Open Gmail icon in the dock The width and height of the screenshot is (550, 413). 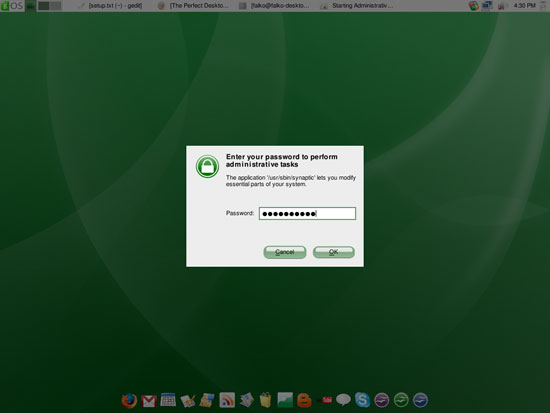click(149, 401)
